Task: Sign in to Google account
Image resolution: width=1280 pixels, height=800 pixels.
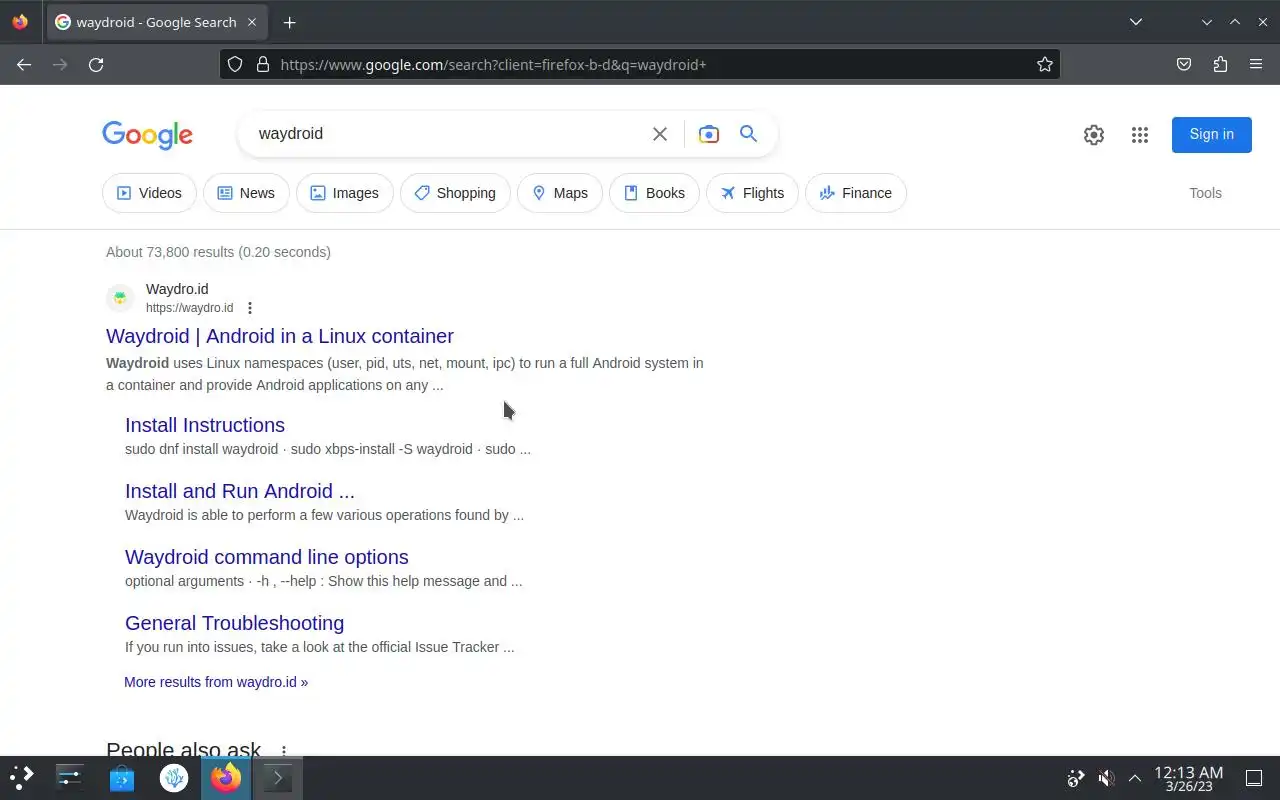Action: click(1212, 134)
